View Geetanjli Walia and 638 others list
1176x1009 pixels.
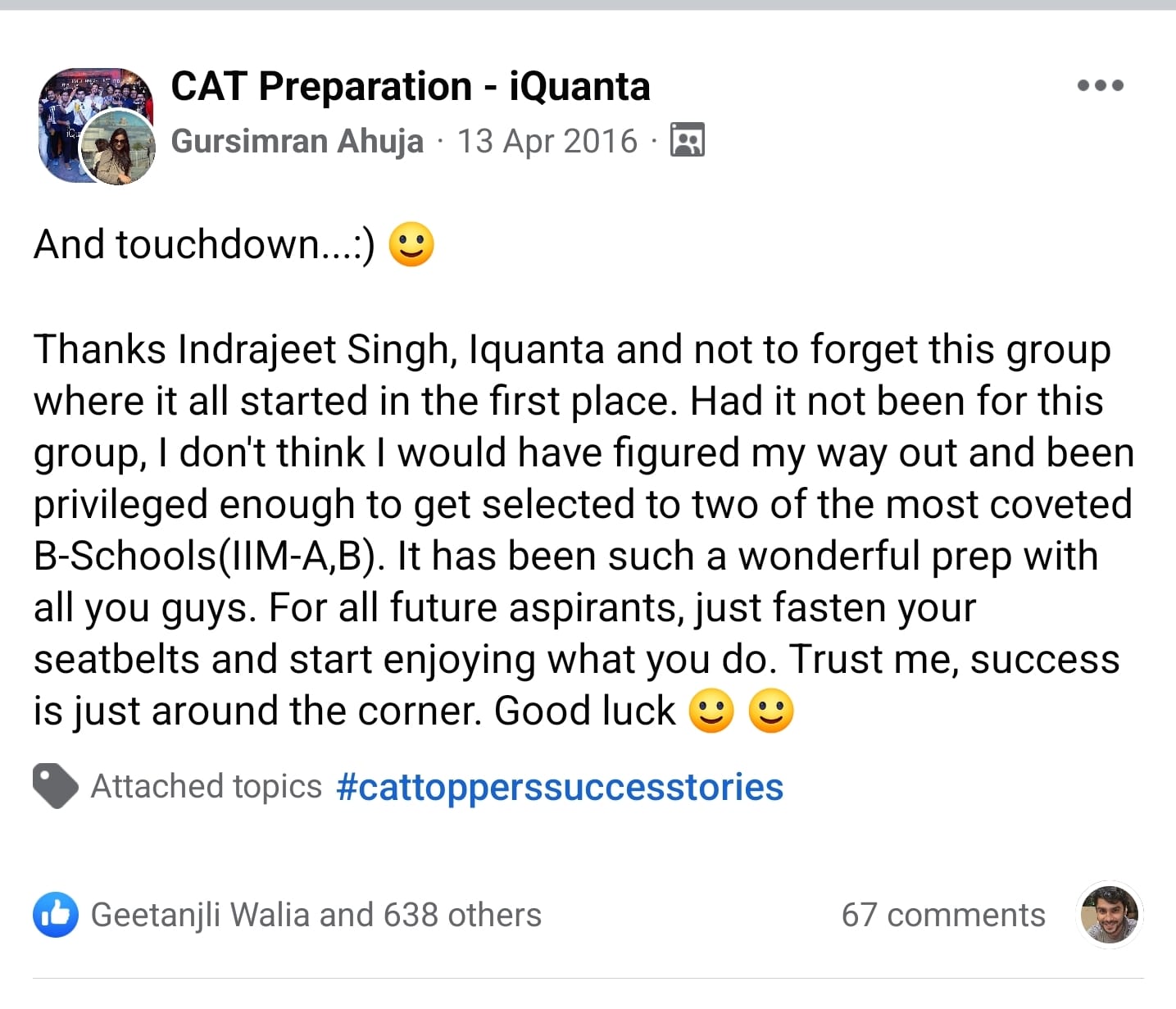[x=316, y=915]
